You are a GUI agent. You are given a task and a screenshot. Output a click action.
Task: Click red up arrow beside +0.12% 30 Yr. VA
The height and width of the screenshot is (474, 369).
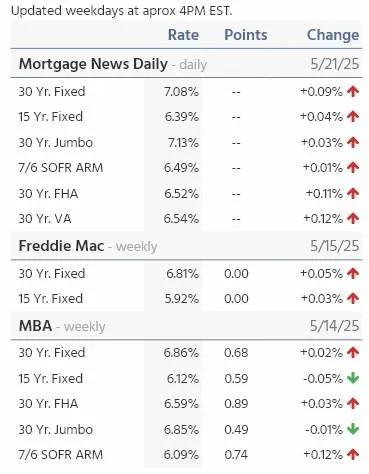353,219
